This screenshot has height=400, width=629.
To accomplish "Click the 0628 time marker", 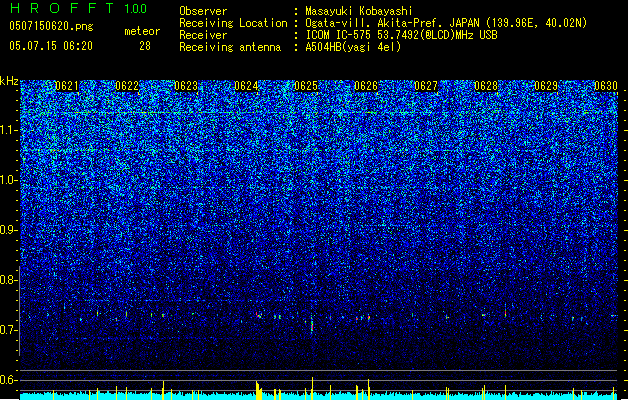I will tap(486, 86).
